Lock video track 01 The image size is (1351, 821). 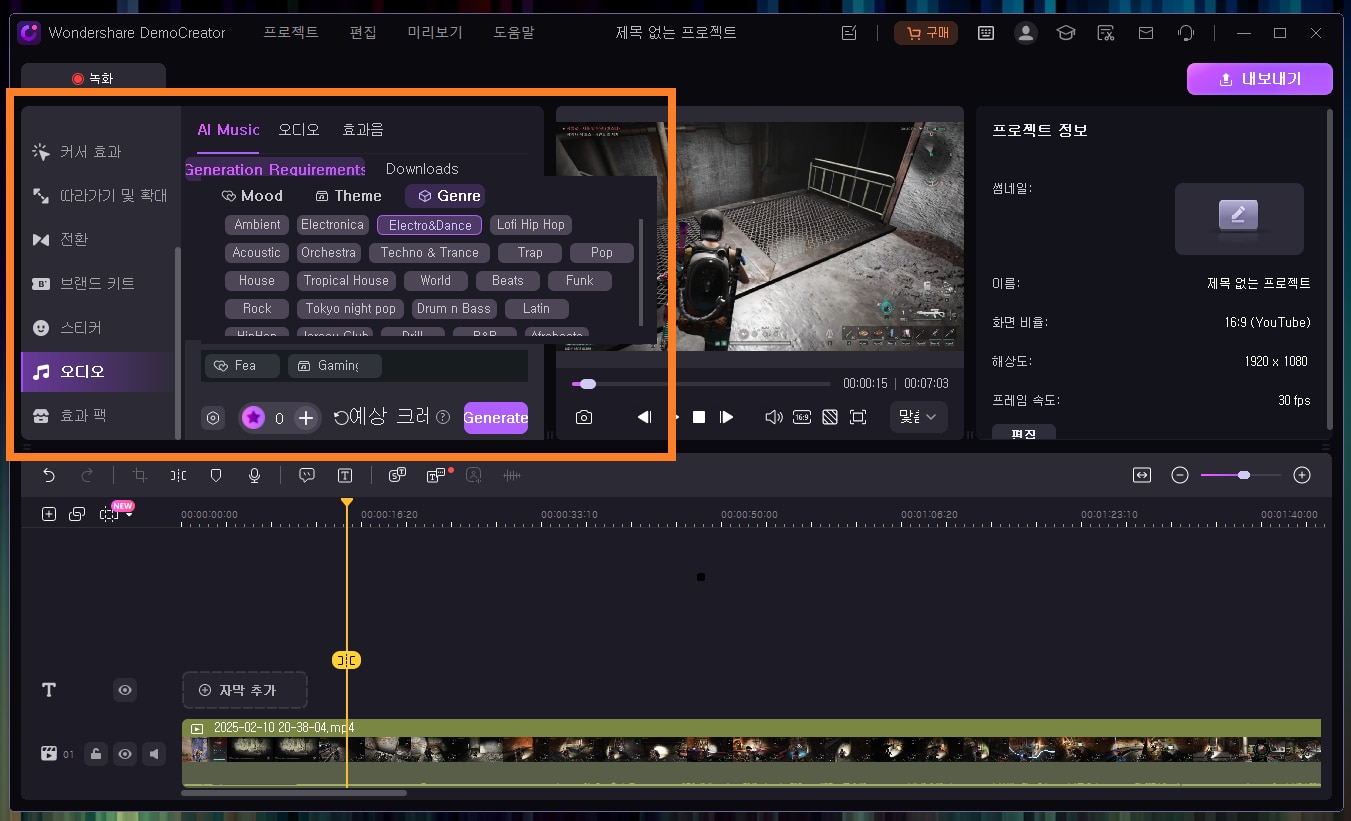[x=96, y=754]
